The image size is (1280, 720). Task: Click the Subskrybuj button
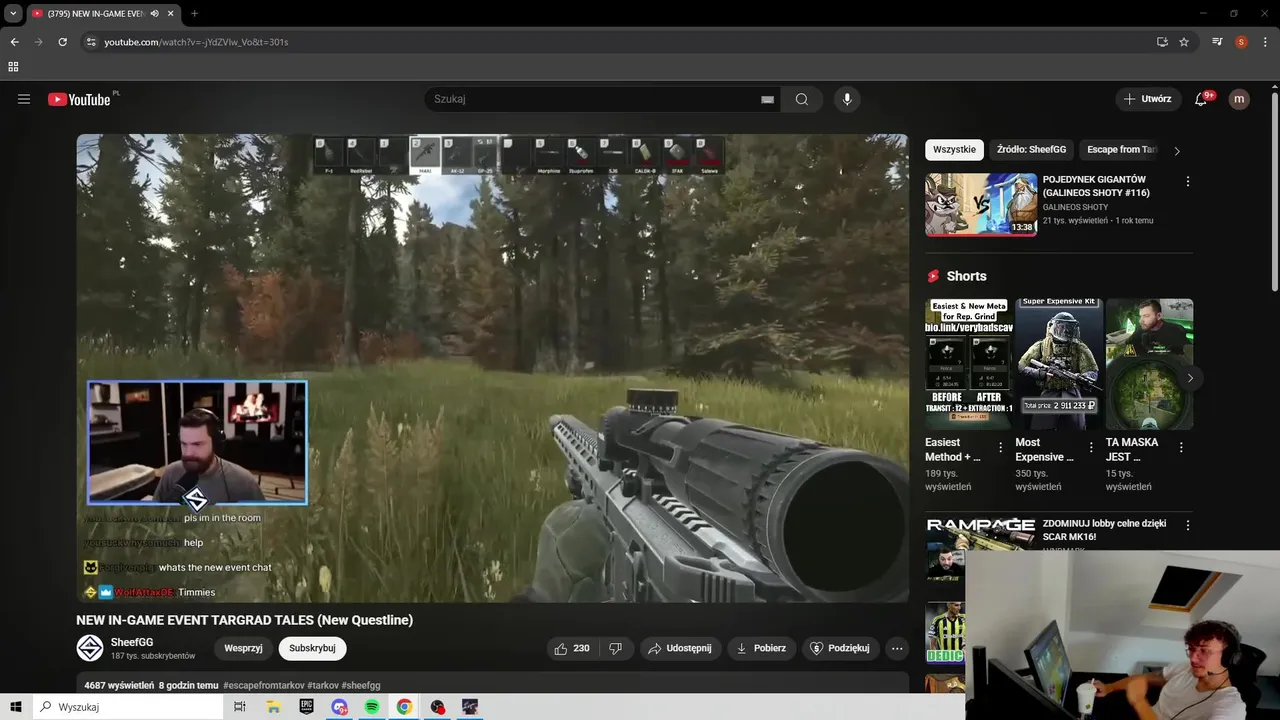coord(312,648)
